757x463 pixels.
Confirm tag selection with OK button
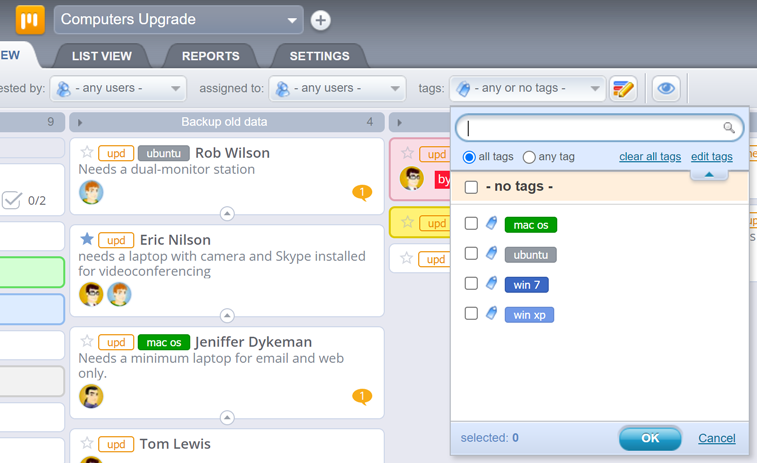click(x=650, y=438)
